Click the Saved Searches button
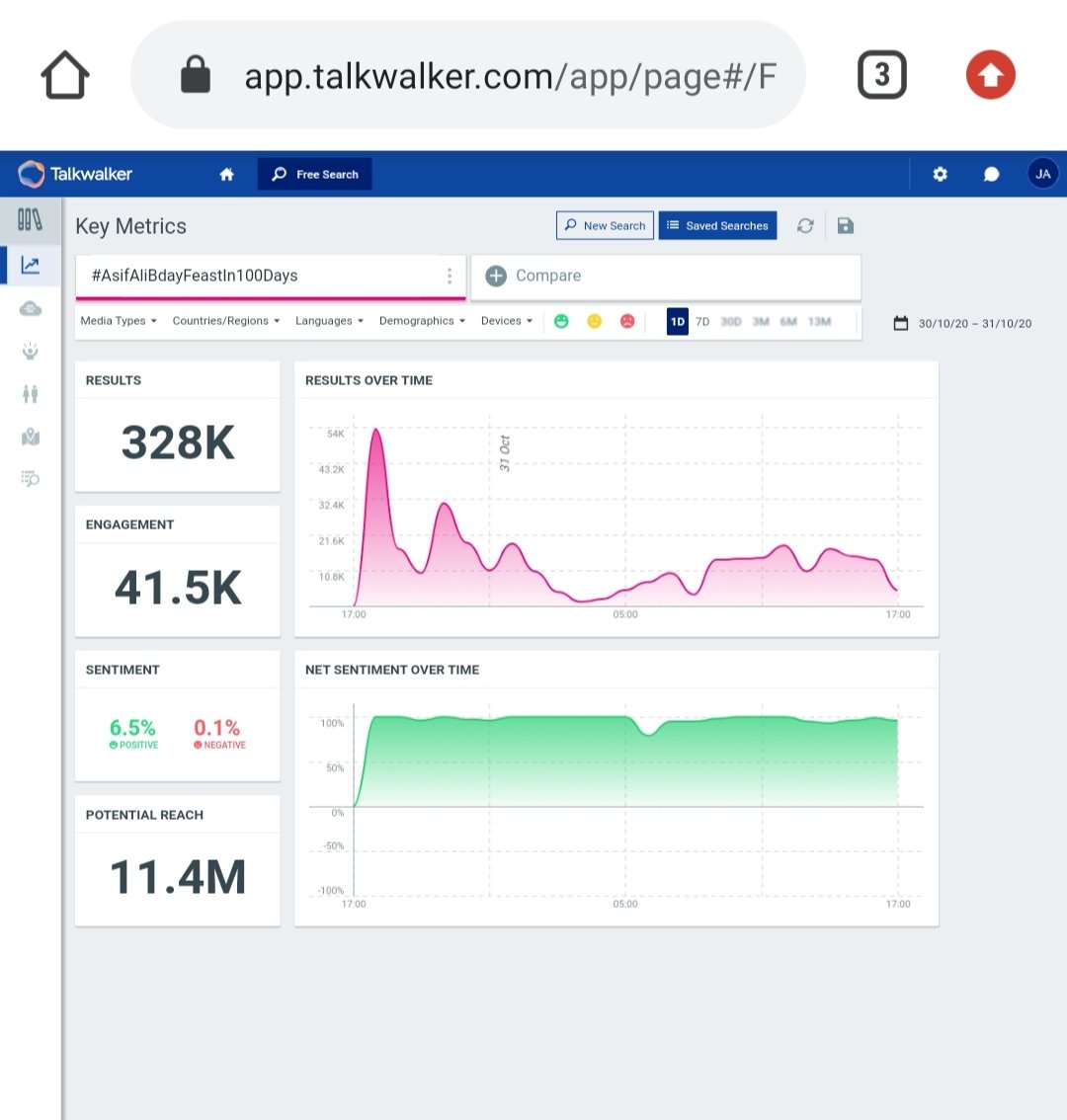 717,226
